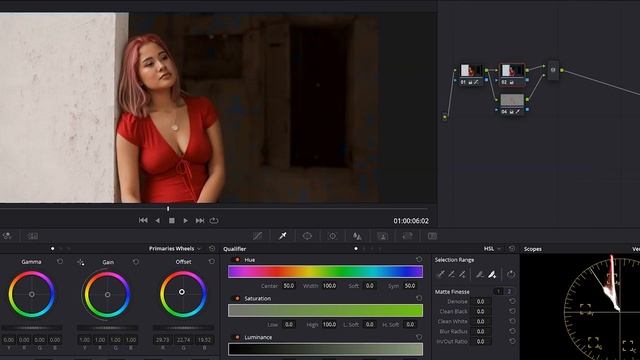The width and height of the screenshot is (640, 360).
Task: Play the clip forward
Action: (x=185, y=220)
